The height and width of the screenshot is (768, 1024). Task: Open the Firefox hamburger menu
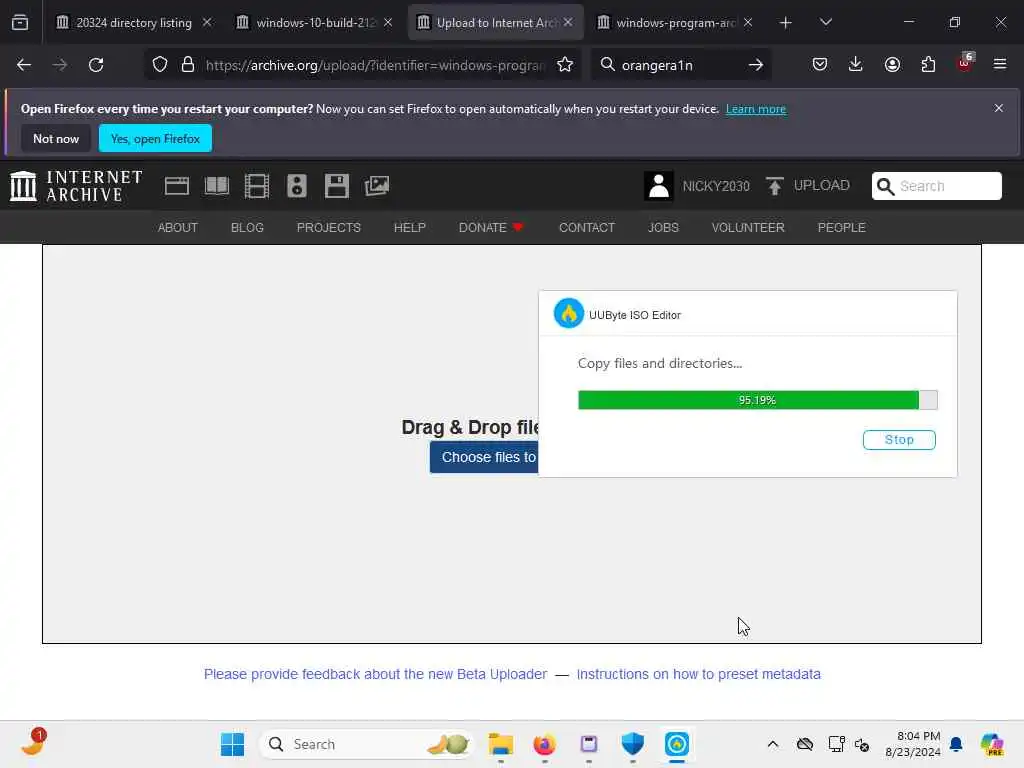coord(1000,65)
